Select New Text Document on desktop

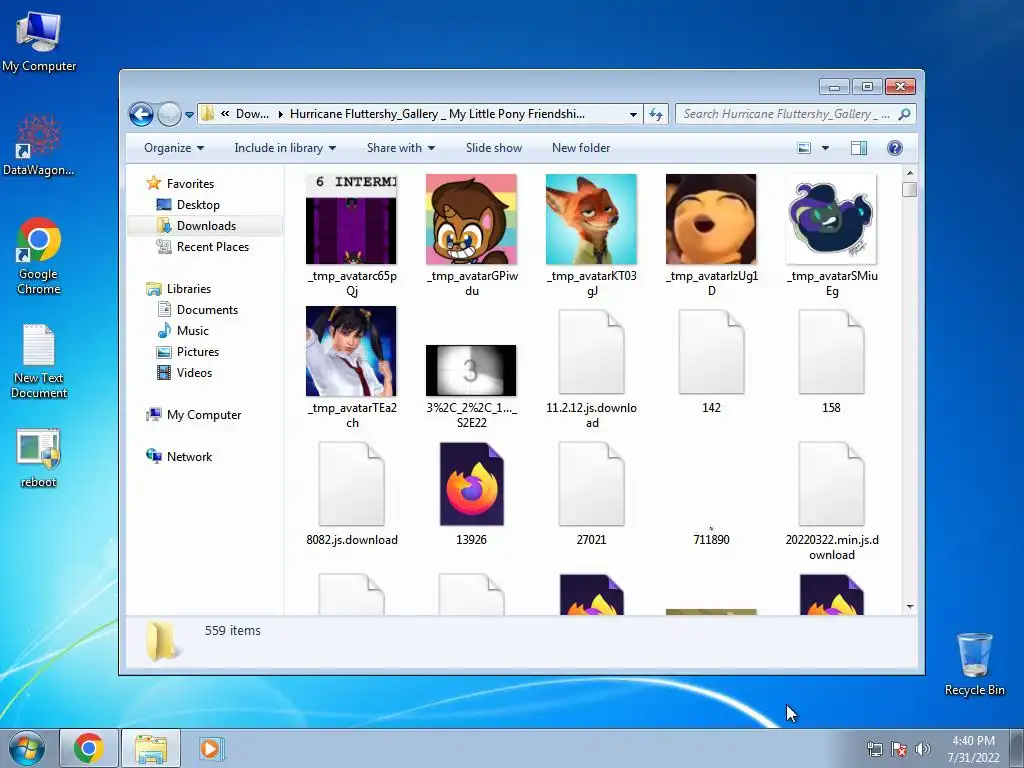(39, 361)
